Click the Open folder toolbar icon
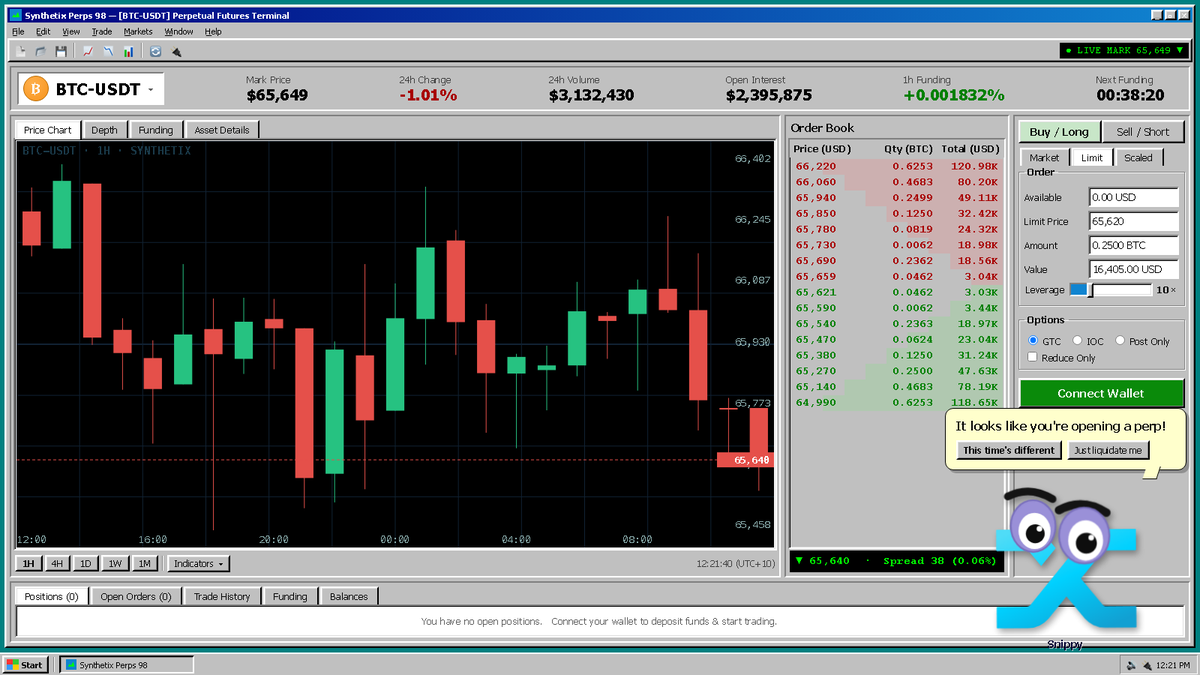 coord(41,51)
